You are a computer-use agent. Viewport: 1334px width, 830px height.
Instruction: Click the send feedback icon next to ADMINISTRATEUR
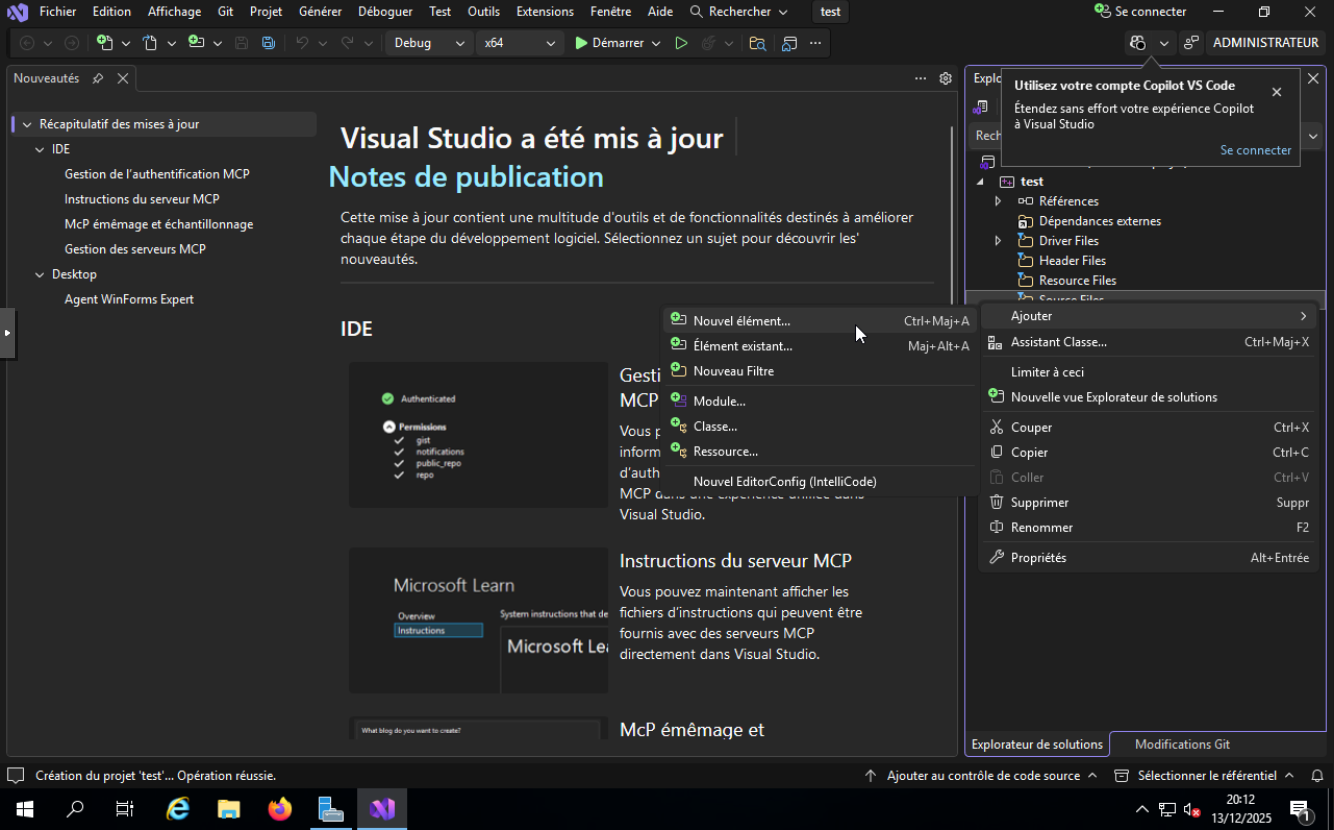[x=1190, y=43]
